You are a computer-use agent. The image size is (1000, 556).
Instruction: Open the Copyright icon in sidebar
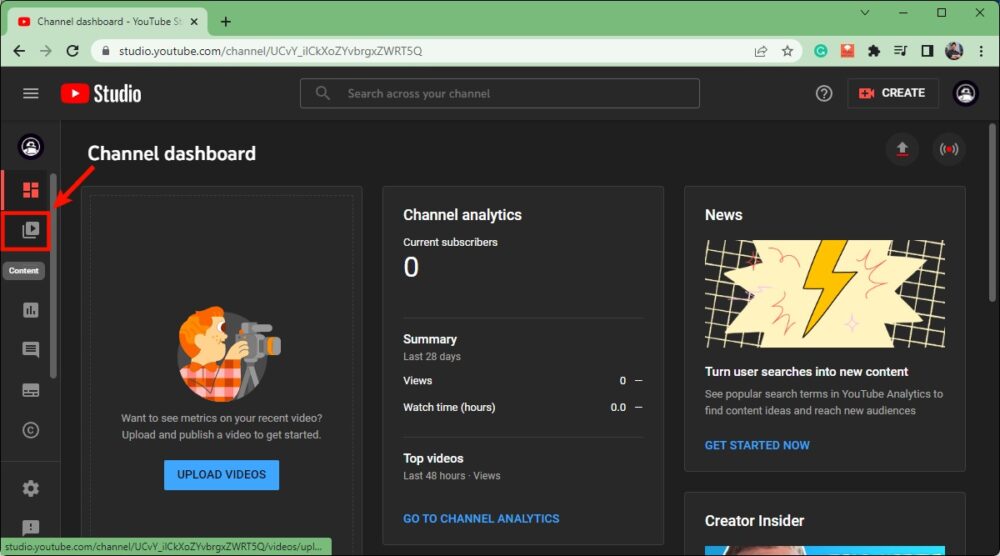(30, 430)
